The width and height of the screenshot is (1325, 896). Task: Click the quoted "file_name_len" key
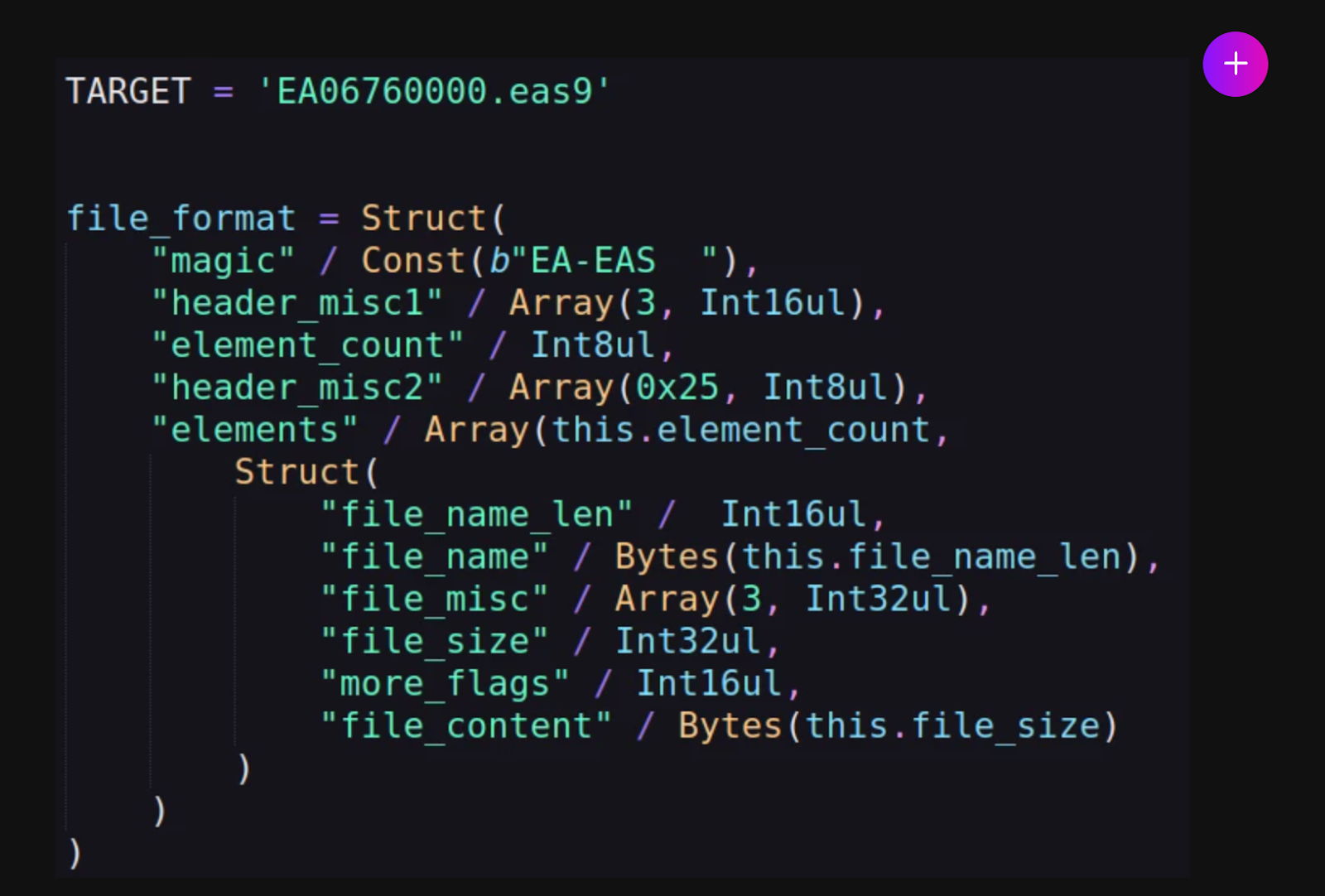pyautogui.click(x=476, y=514)
